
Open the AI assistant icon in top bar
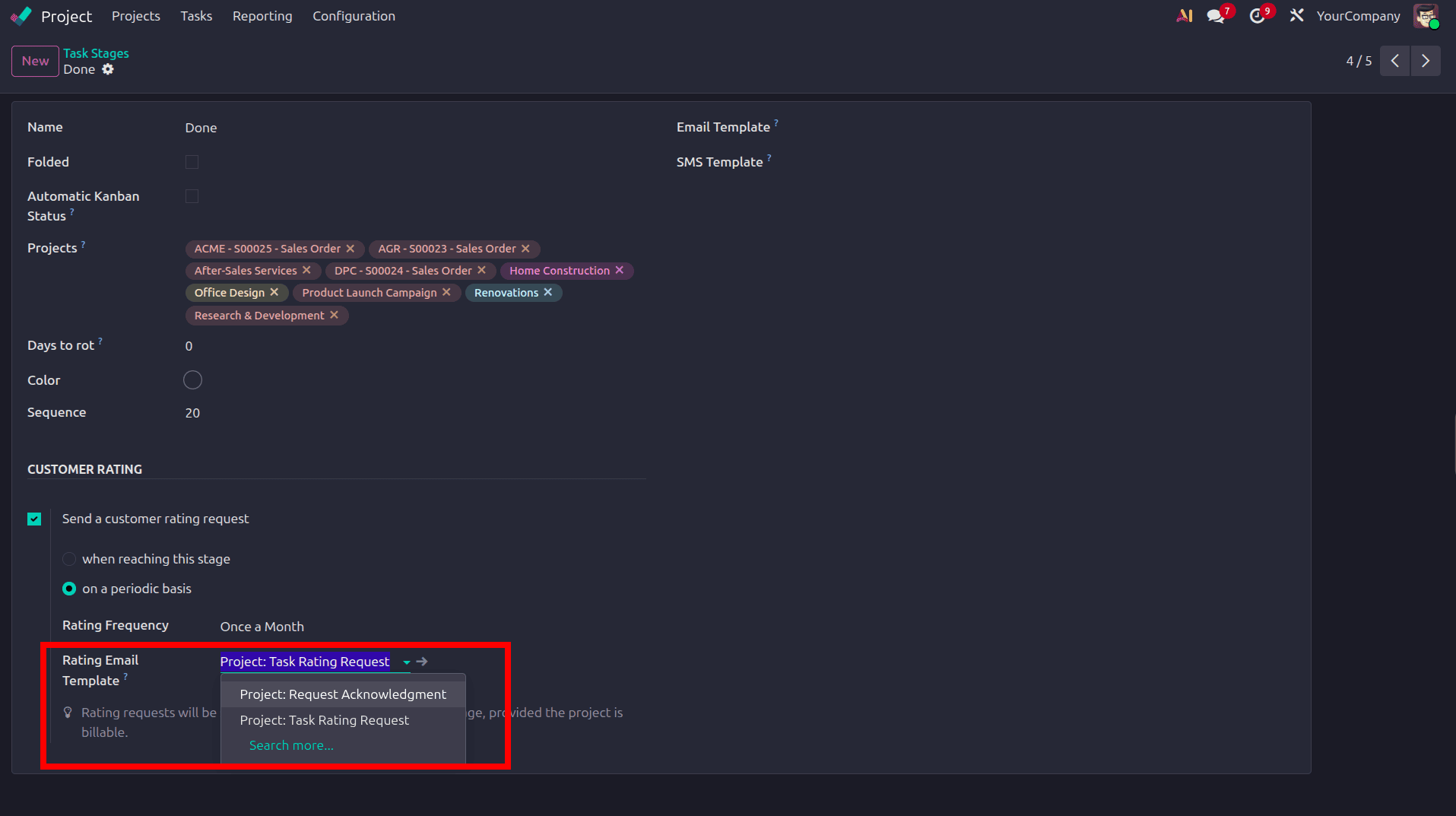pyautogui.click(x=1184, y=16)
